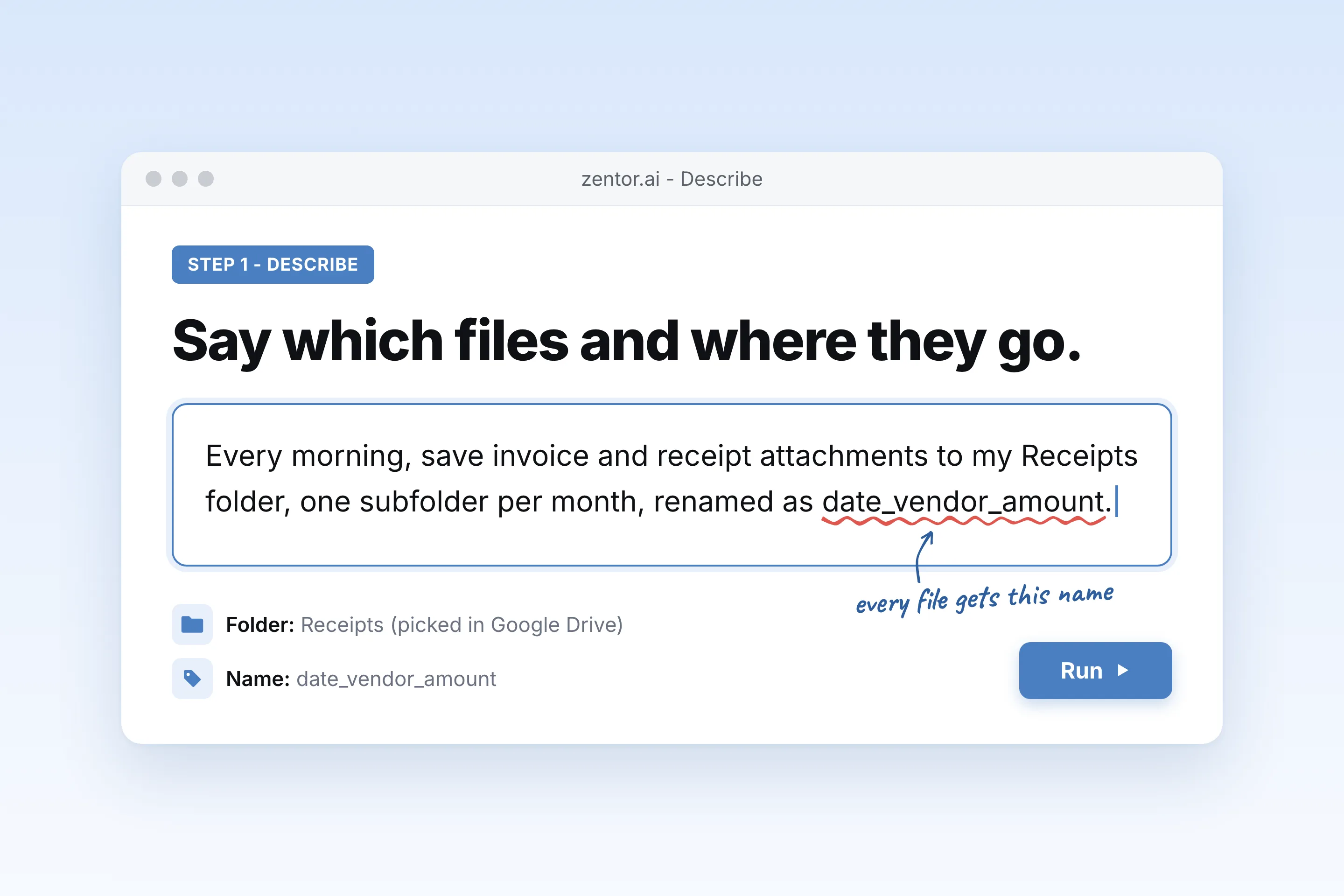Click the middle gray window control dot

pyautogui.click(x=179, y=179)
